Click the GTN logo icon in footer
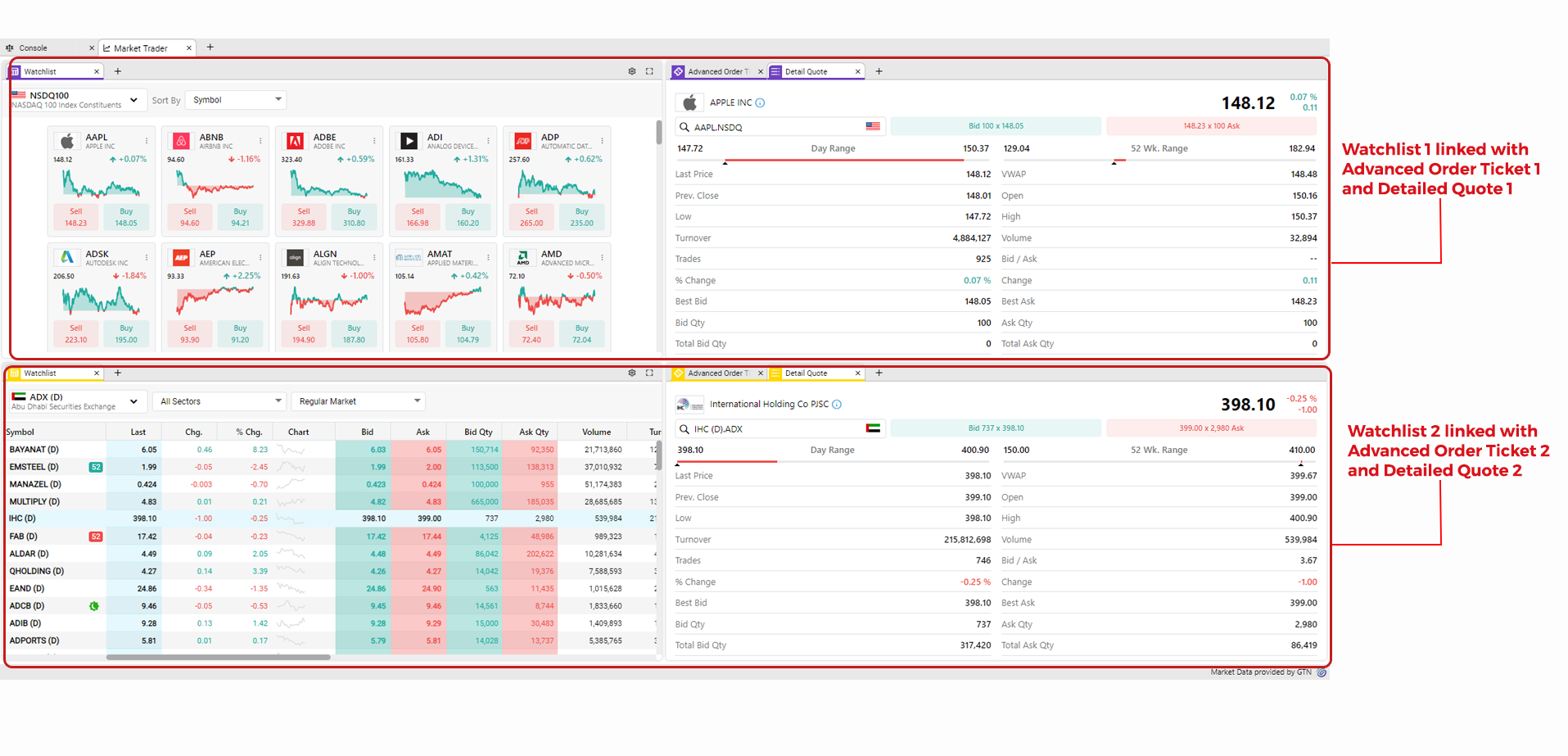This screenshot has height=756, width=1568. click(x=1321, y=672)
